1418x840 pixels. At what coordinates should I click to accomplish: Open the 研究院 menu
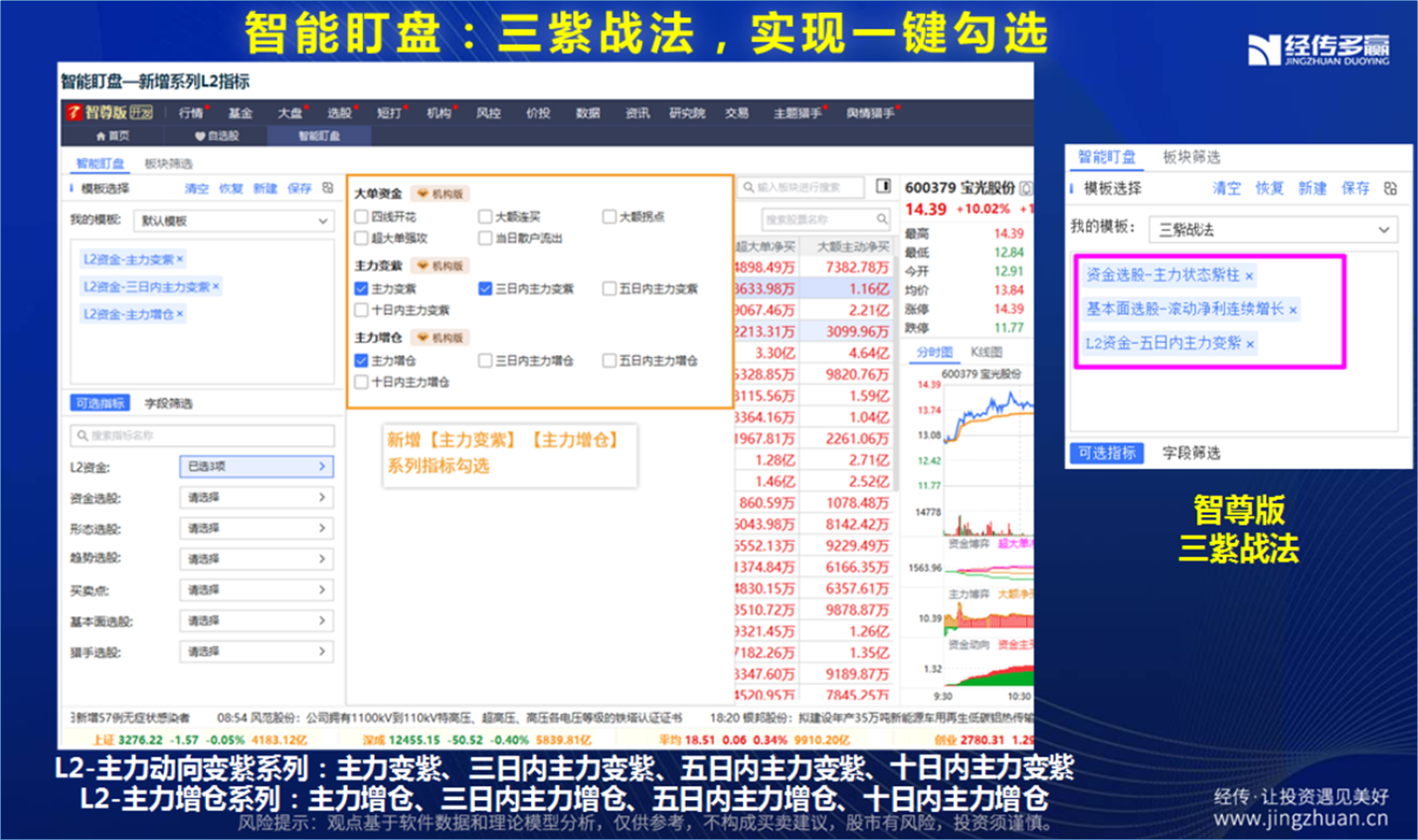coord(687,113)
